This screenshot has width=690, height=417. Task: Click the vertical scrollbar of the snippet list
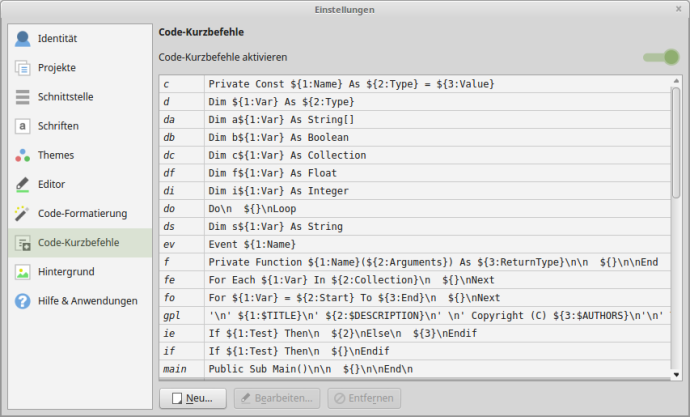tap(675, 150)
